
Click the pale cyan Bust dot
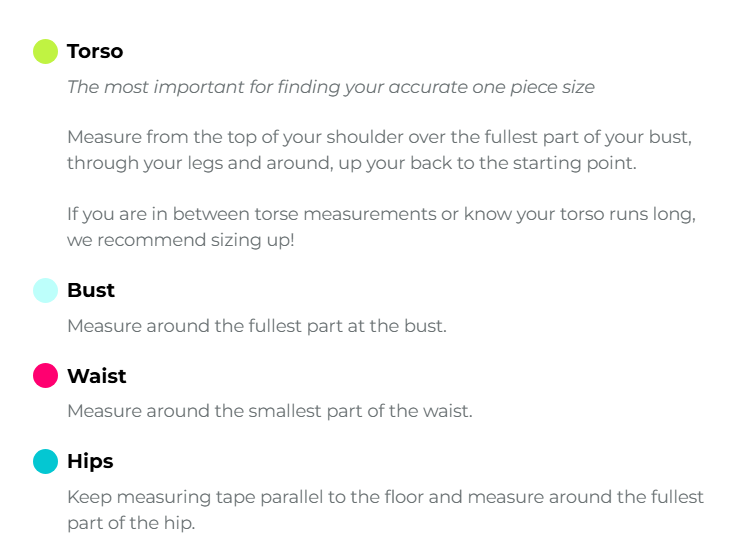[x=46, y=290]
